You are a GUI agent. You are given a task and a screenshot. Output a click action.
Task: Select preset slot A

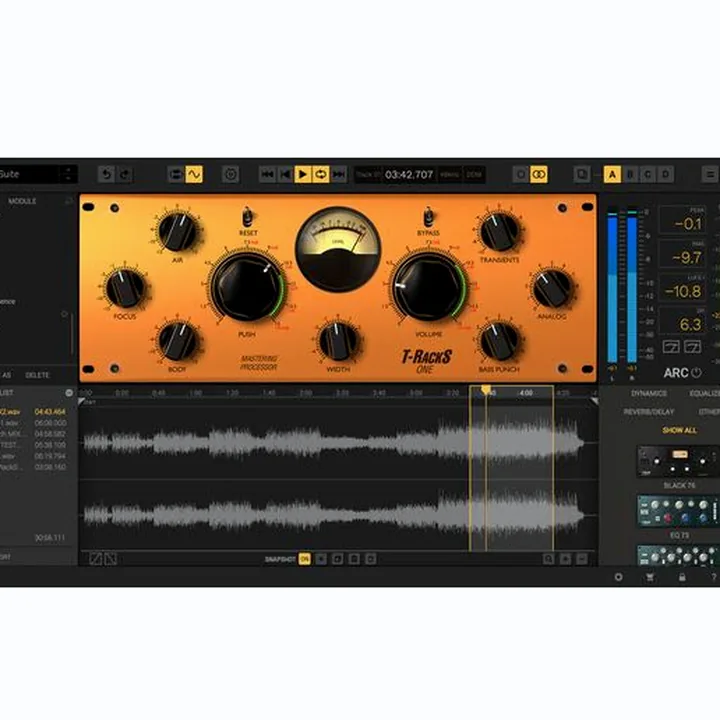pyautogui.click(x=612, y=174)
